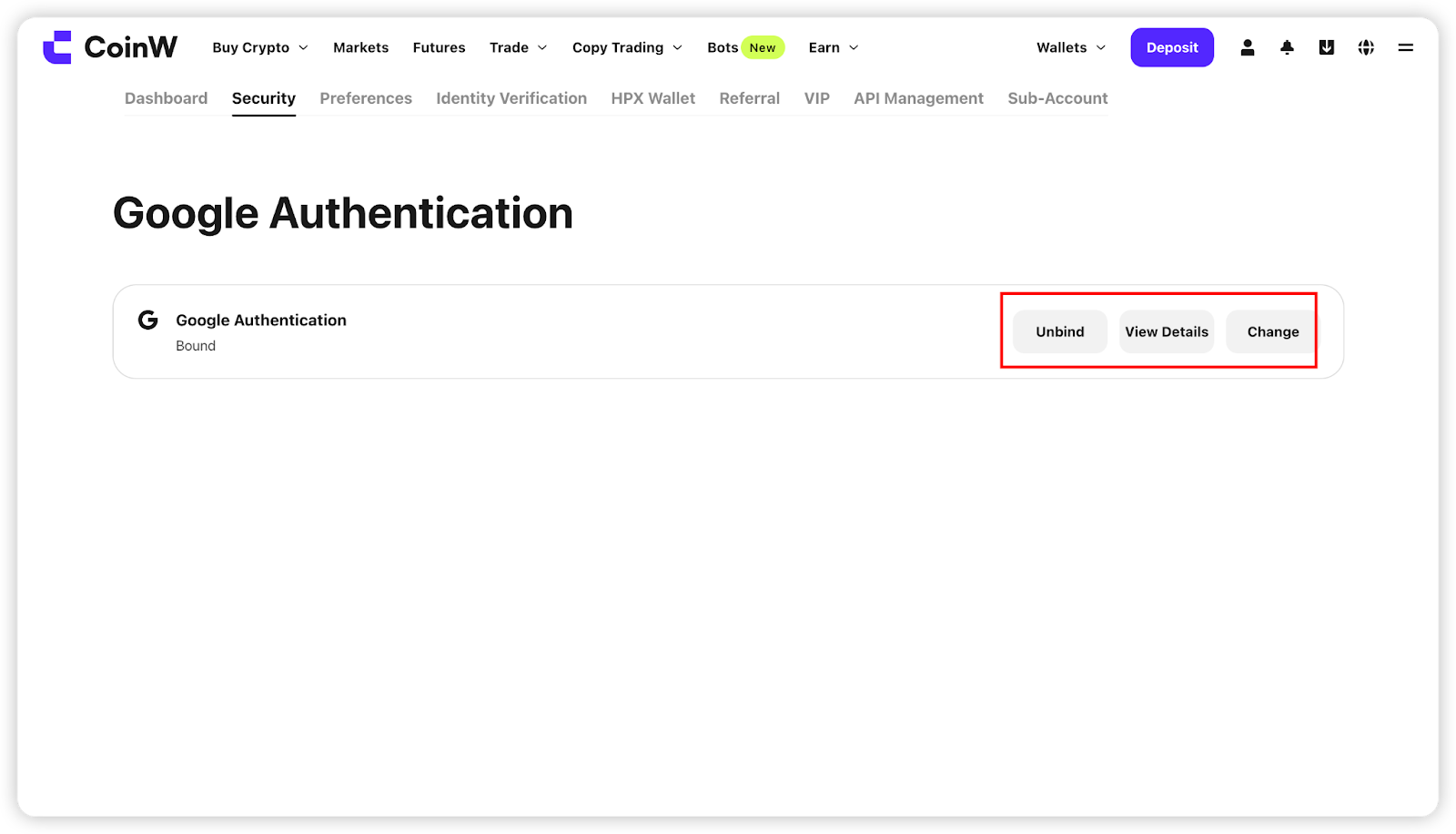Open the hamburger menu icon
1456x834 pixels.
tap(1406, 47)
